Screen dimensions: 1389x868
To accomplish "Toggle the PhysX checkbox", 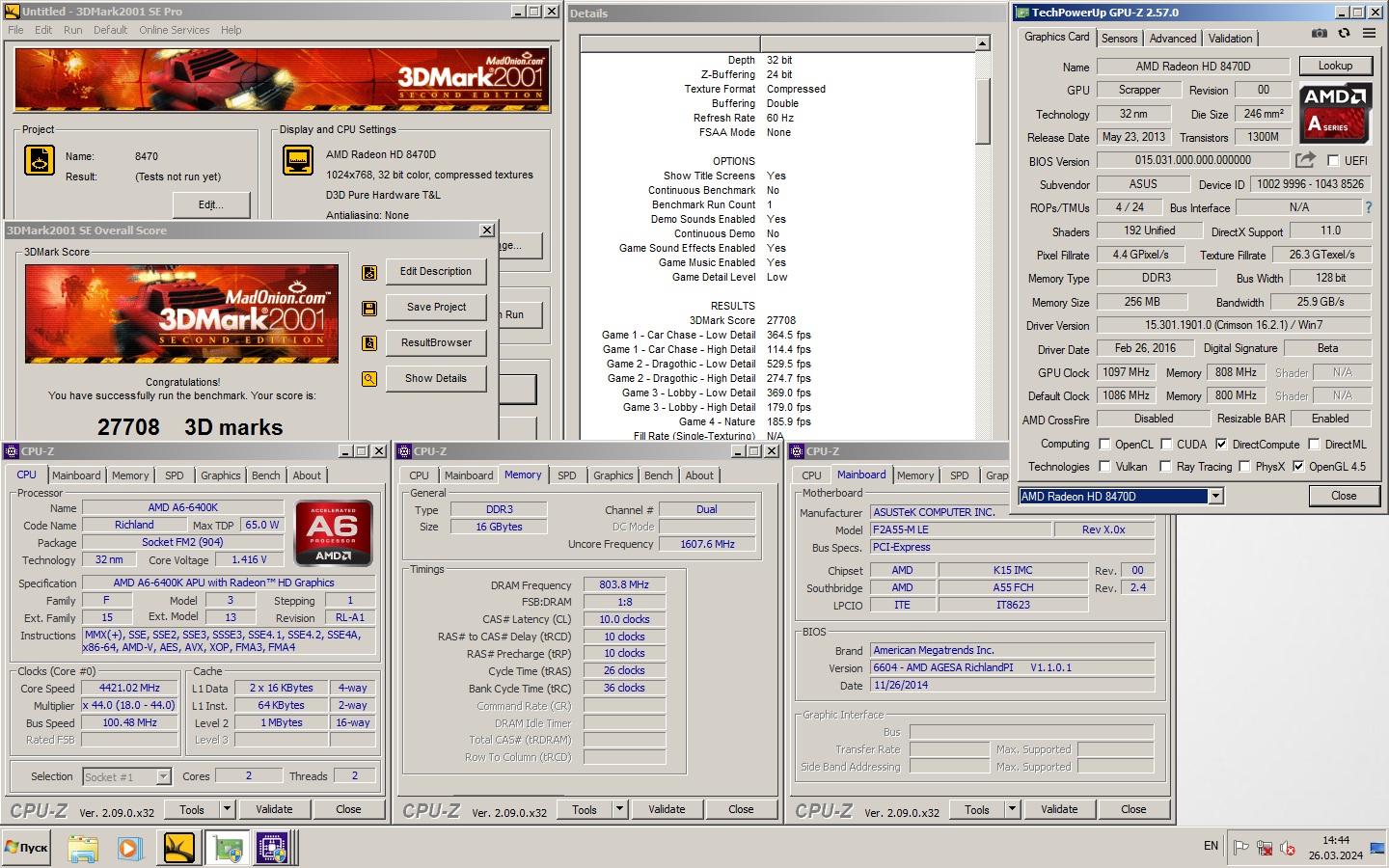I will [x=1244, y=467].
